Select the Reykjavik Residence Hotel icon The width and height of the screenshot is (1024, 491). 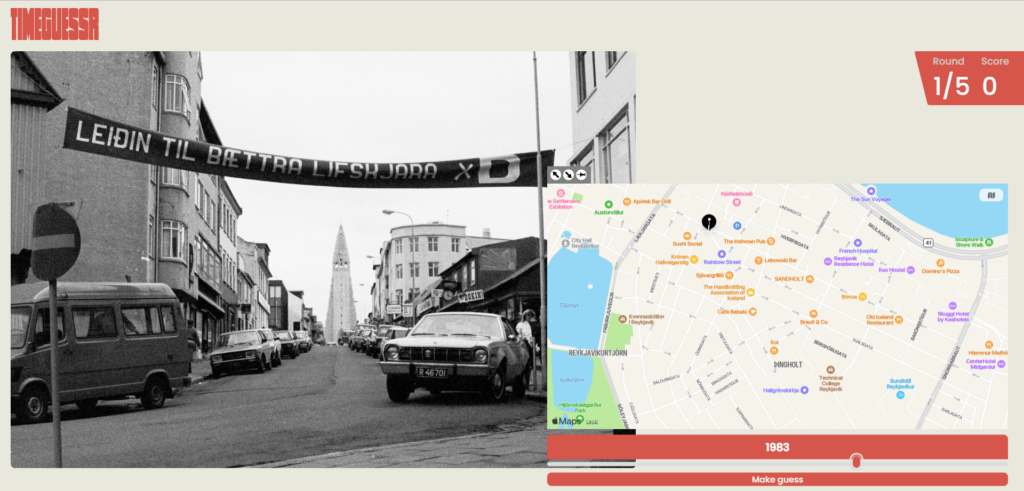[x=827, y=261]
